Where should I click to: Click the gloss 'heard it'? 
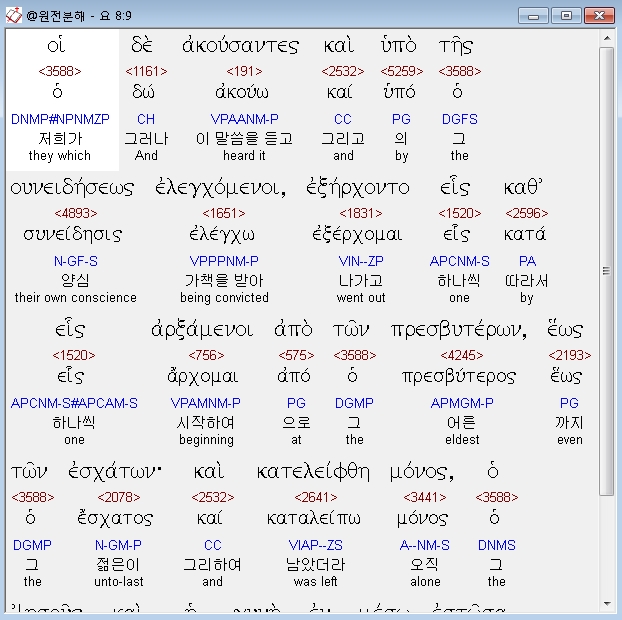tap(244, 156)
